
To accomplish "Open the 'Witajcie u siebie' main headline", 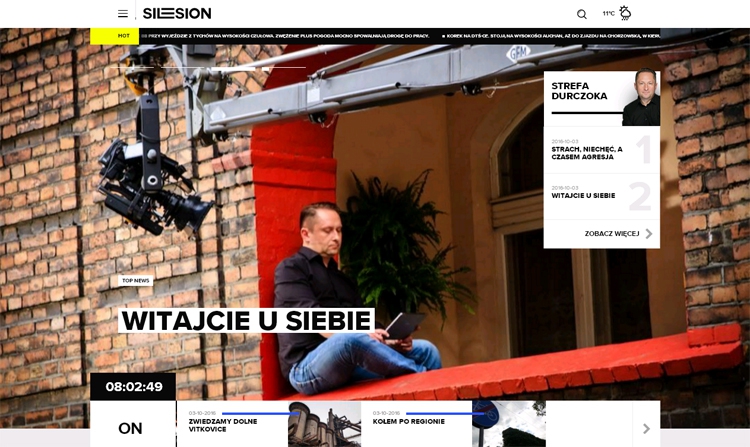I will pos(246,321).
